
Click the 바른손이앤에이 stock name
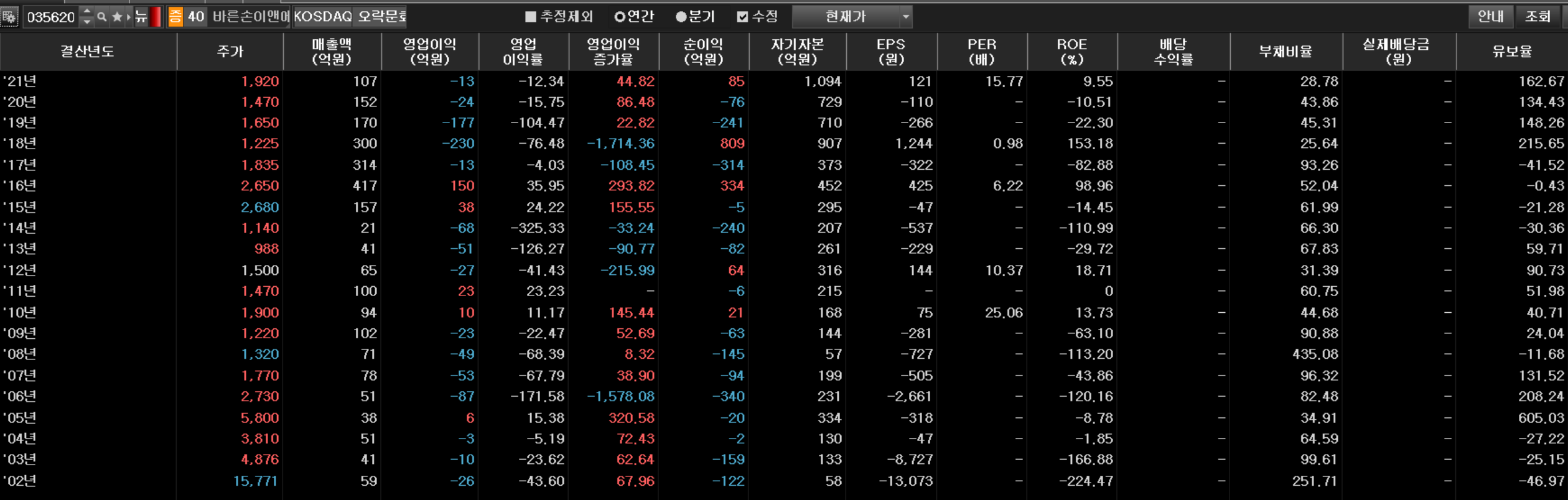[251, 17]
